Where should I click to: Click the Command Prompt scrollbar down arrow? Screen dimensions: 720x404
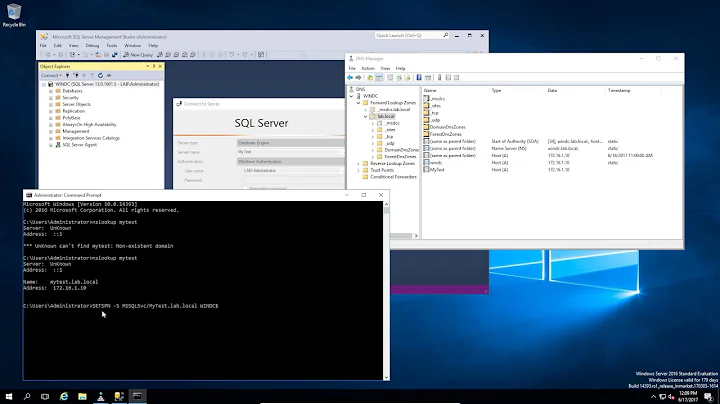click(386, 377)
